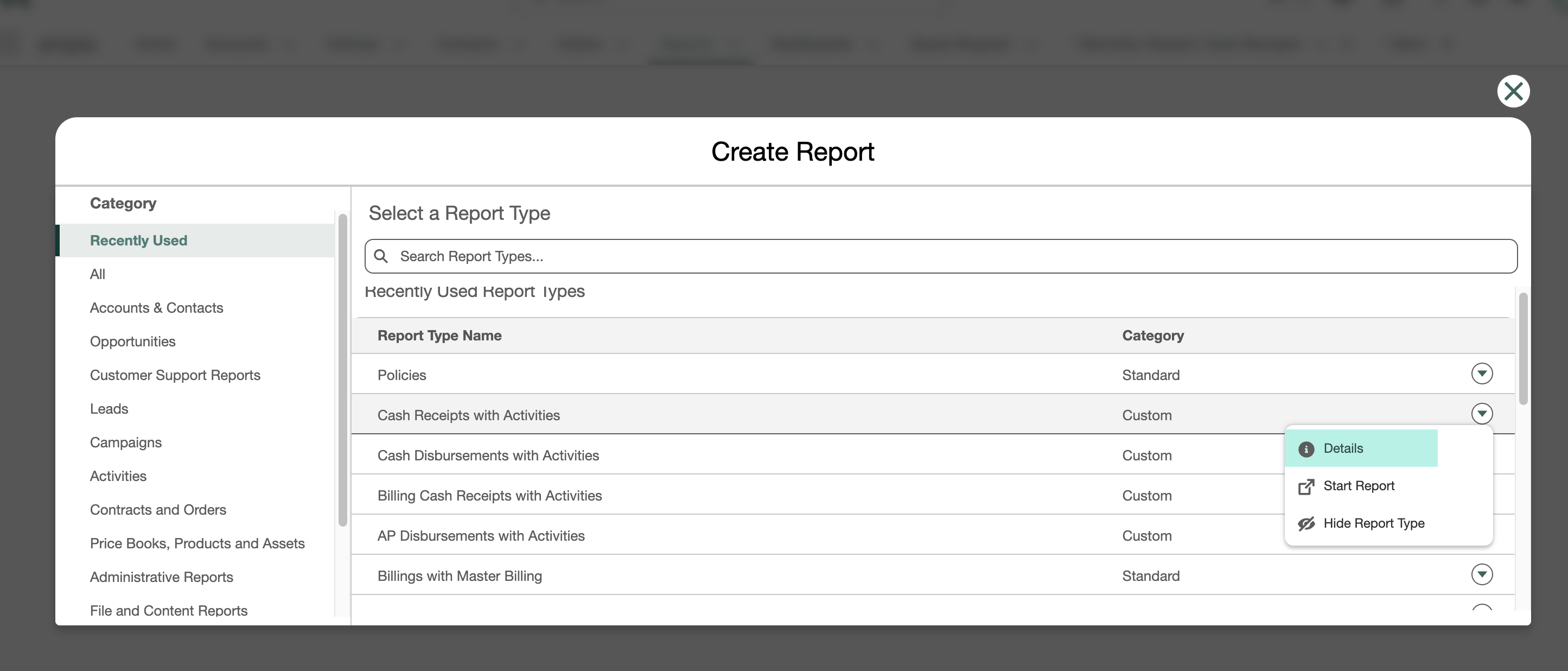Screen dimensions: 1568x671
Task: Select the Administrative Reports category
Action: click(x=195, y=577)
